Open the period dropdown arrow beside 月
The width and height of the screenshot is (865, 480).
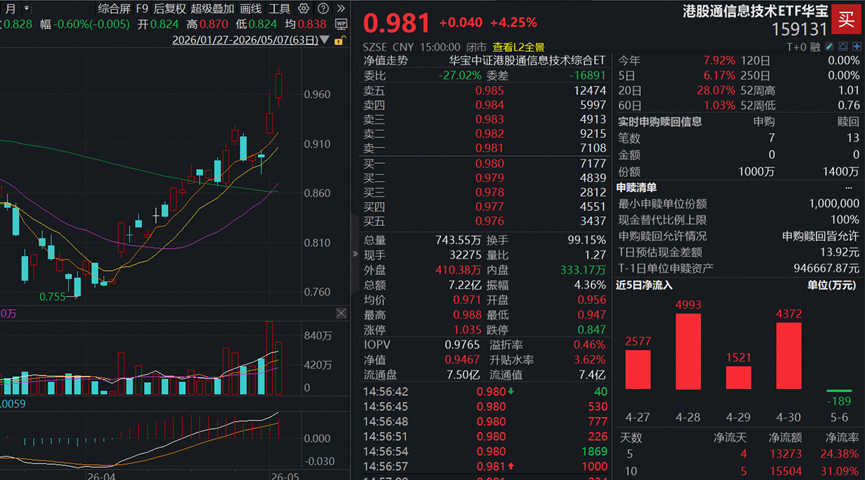pos(26,8)
